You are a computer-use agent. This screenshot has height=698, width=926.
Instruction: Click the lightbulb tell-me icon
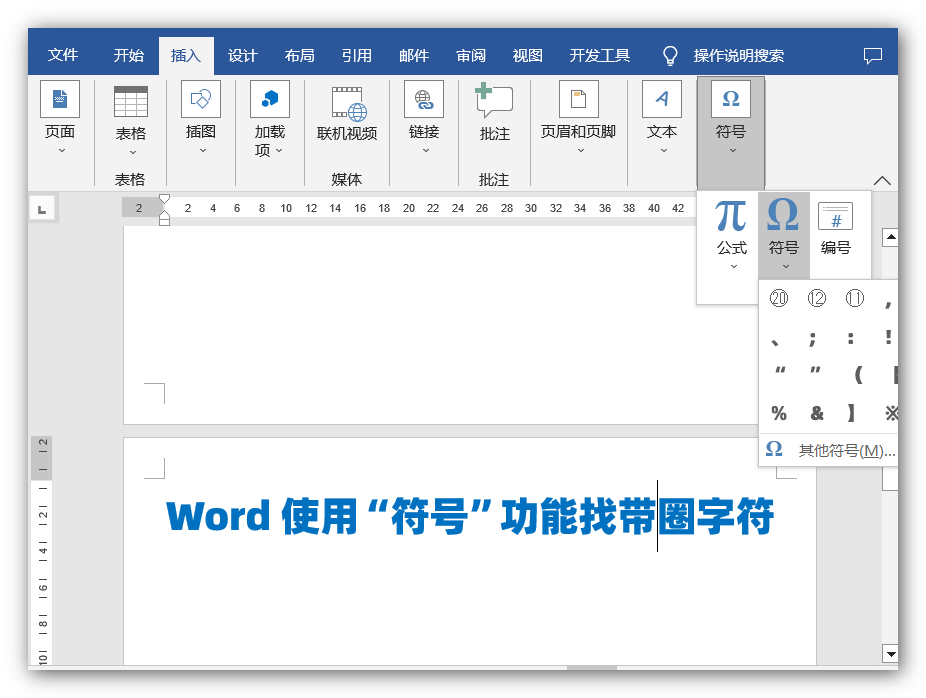click(x=670, y=56)
